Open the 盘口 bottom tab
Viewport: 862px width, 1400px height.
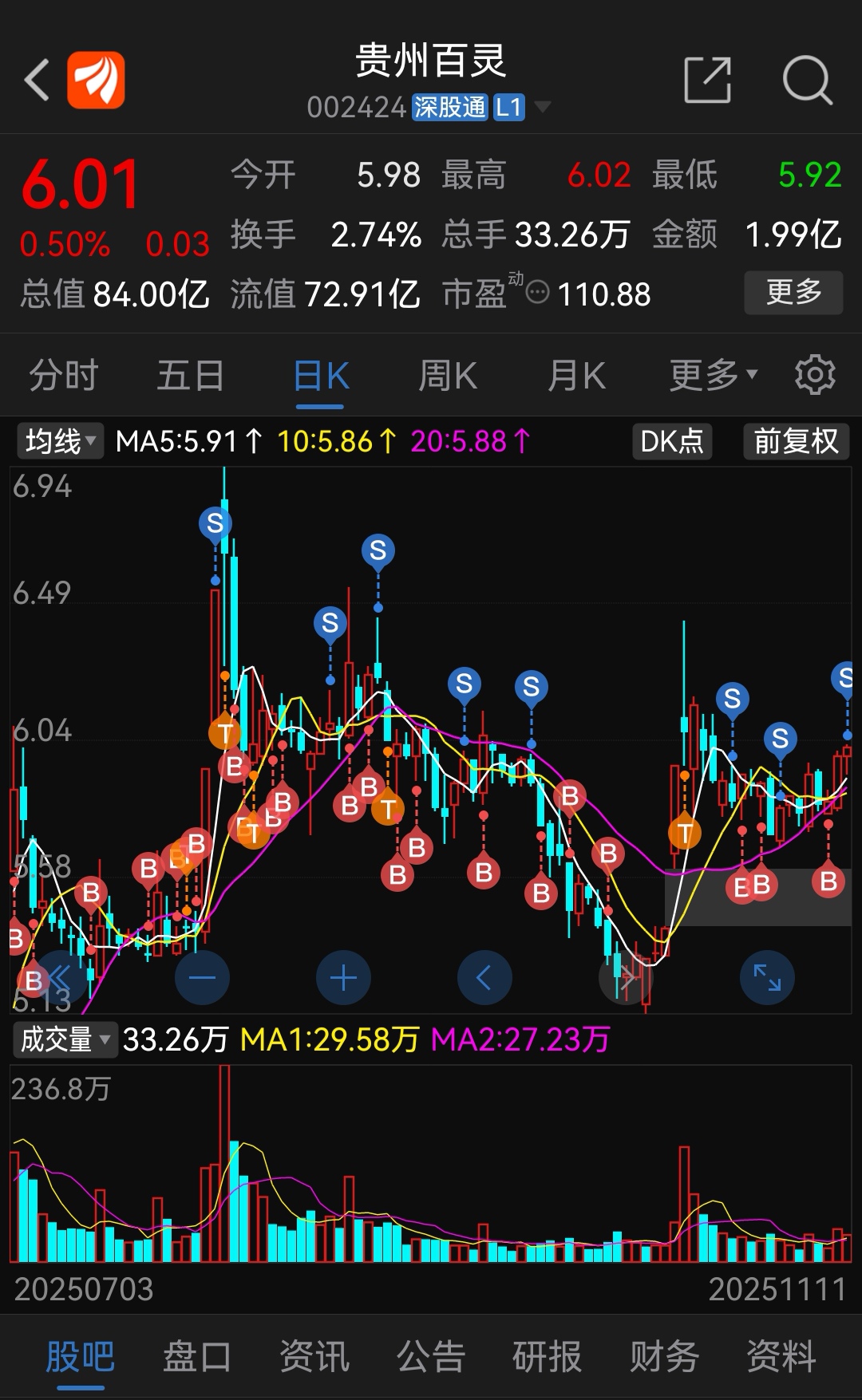click(x=197, y=1356)
